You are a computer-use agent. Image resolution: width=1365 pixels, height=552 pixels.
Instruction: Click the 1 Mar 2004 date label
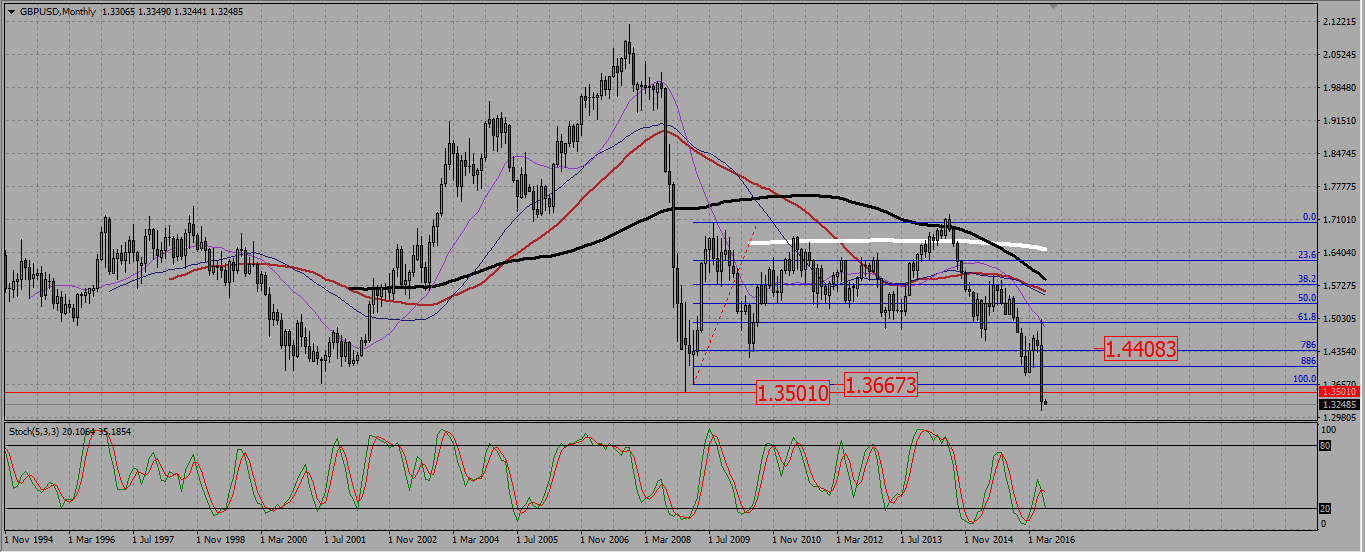[x=476, y=539]
